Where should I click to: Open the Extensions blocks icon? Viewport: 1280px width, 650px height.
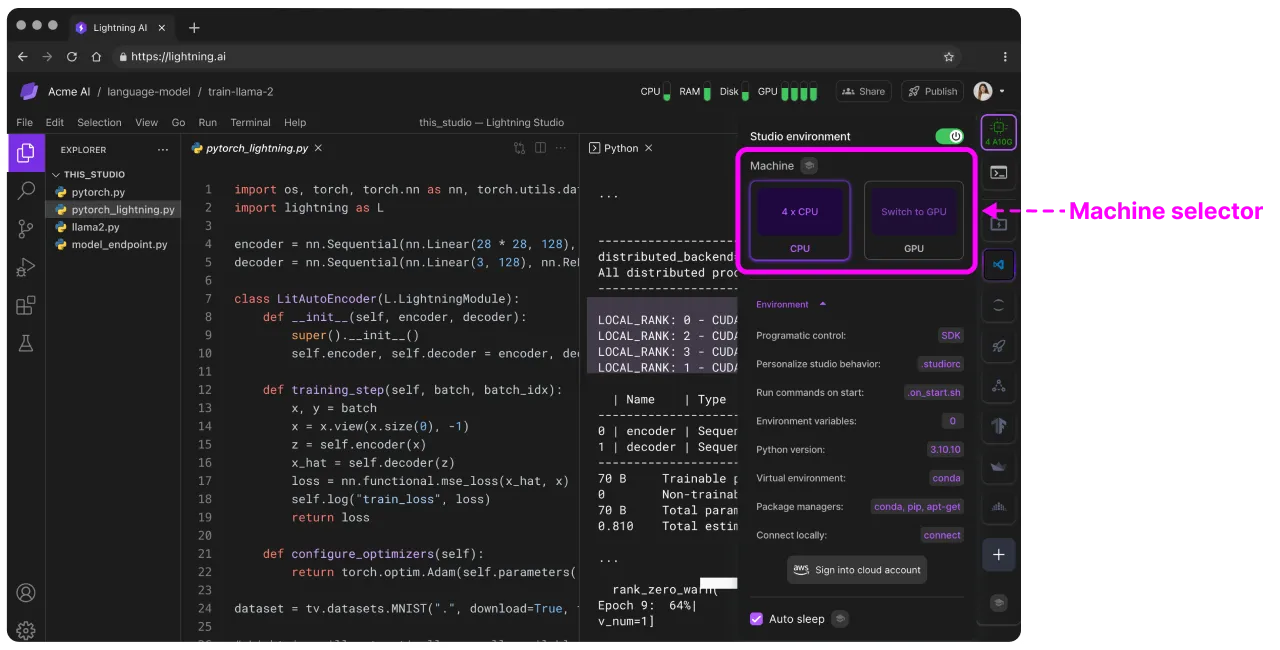click(x=26, y=305)
